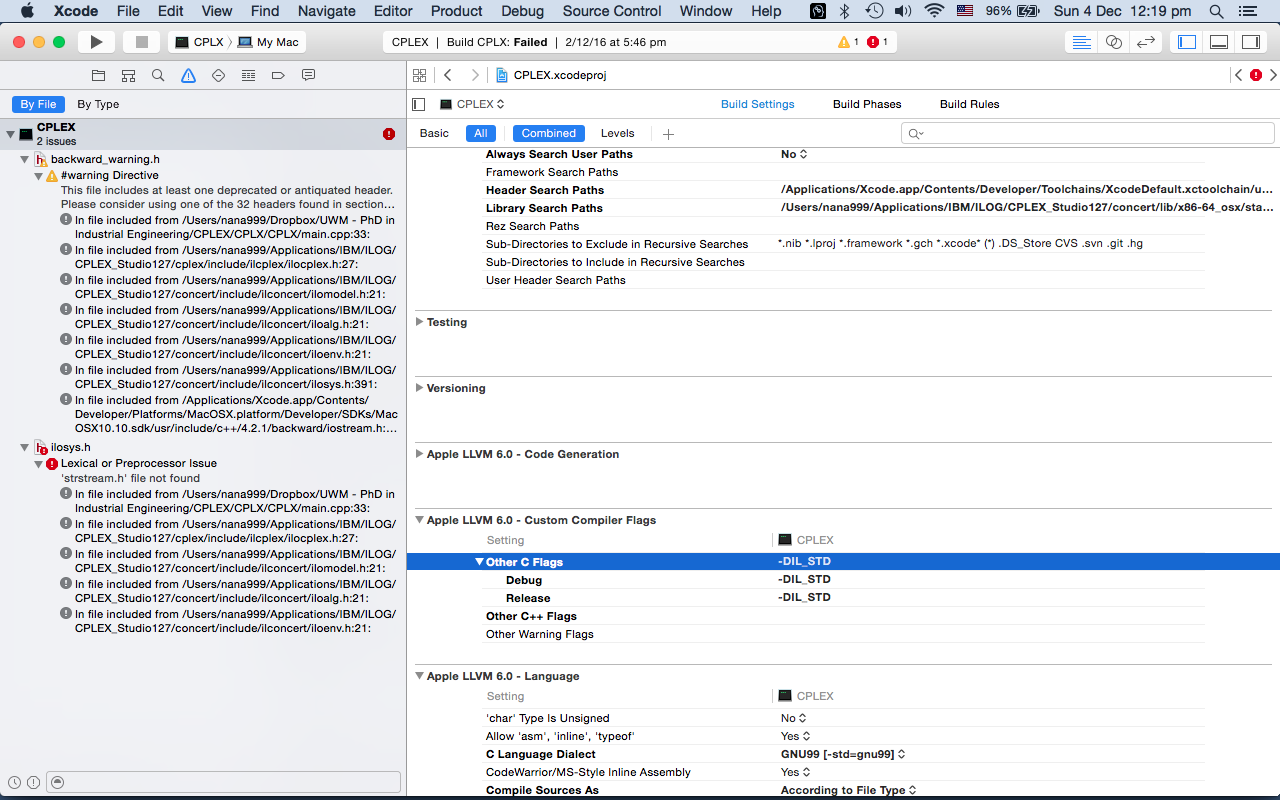Show the Project navigator folder icon
This screenshot has height=800, width=1280.
pyautogui.click(x=98, y=75)
